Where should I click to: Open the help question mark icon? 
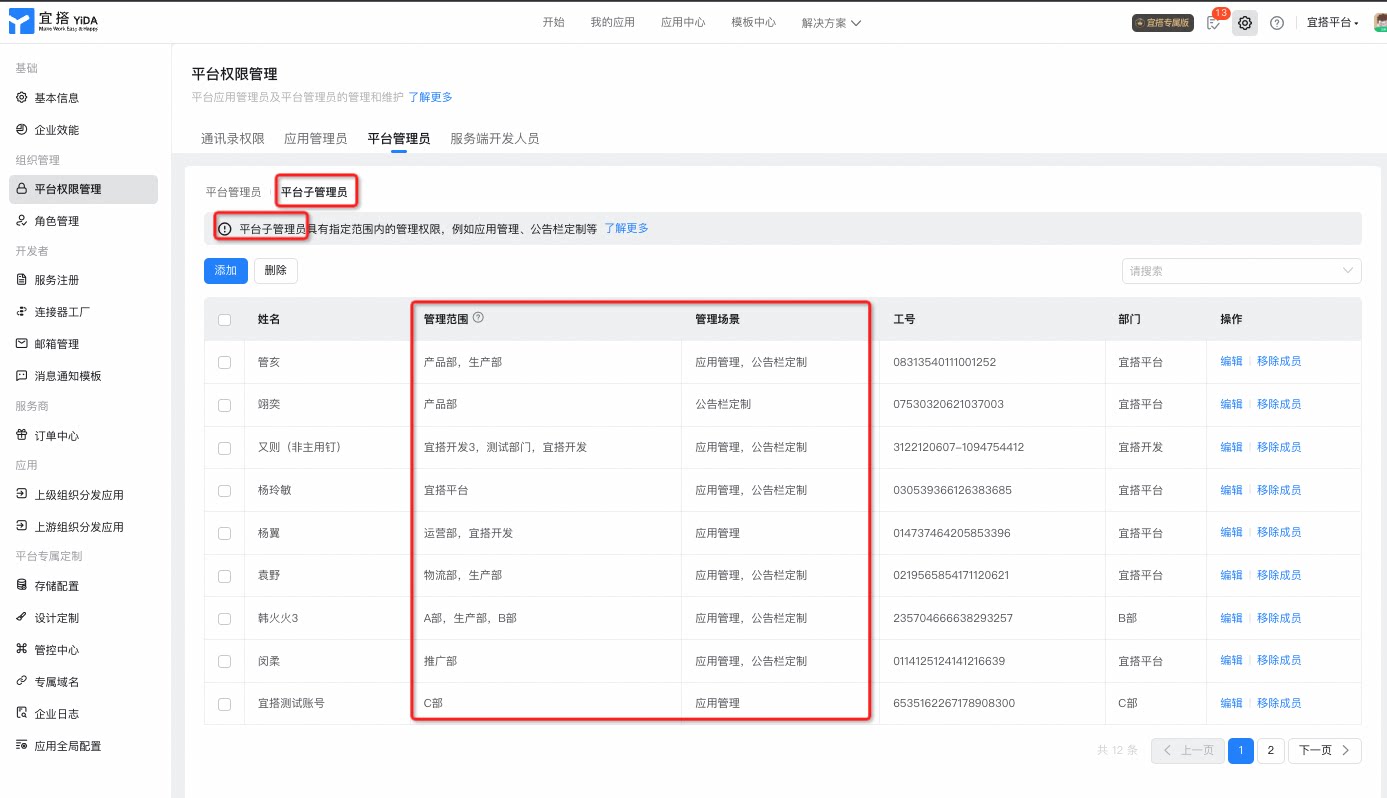tap(1276, 23)
